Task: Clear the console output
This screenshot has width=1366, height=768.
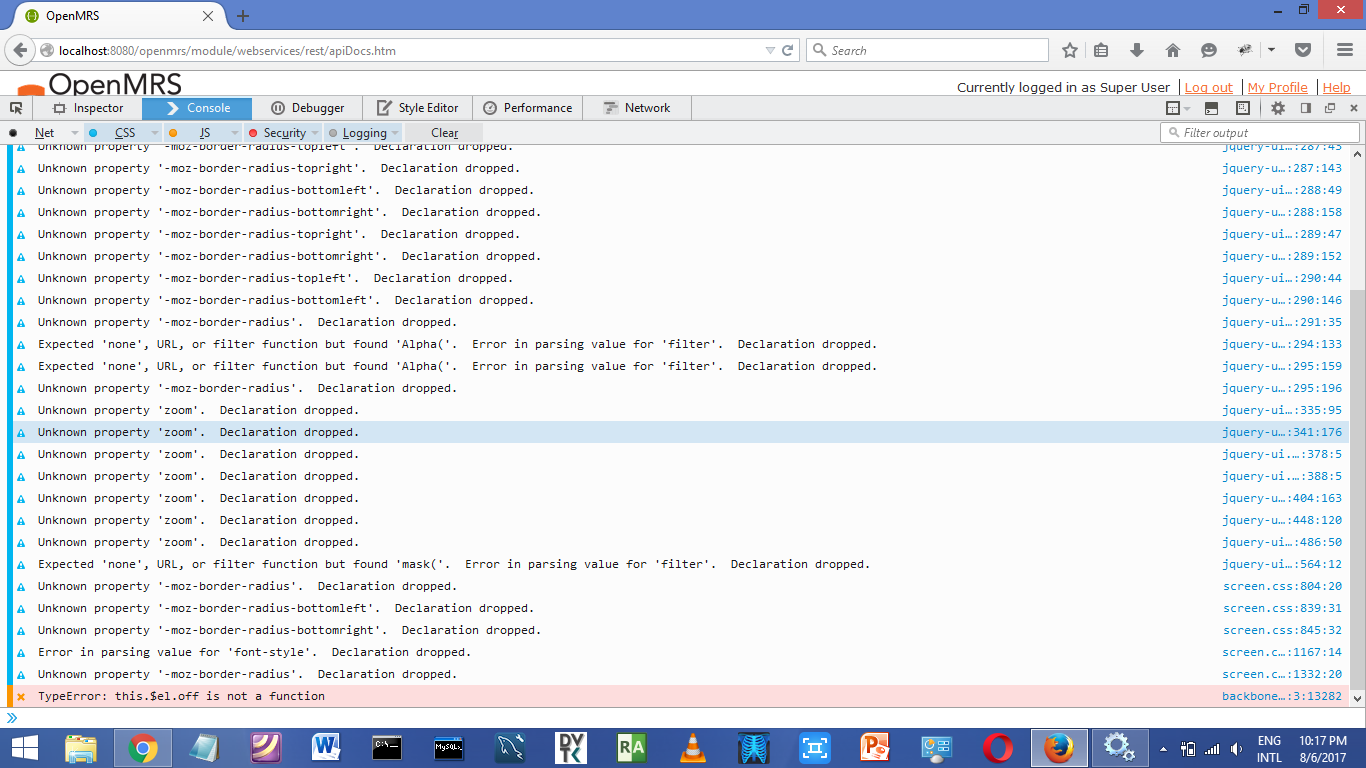Action: 444,133
